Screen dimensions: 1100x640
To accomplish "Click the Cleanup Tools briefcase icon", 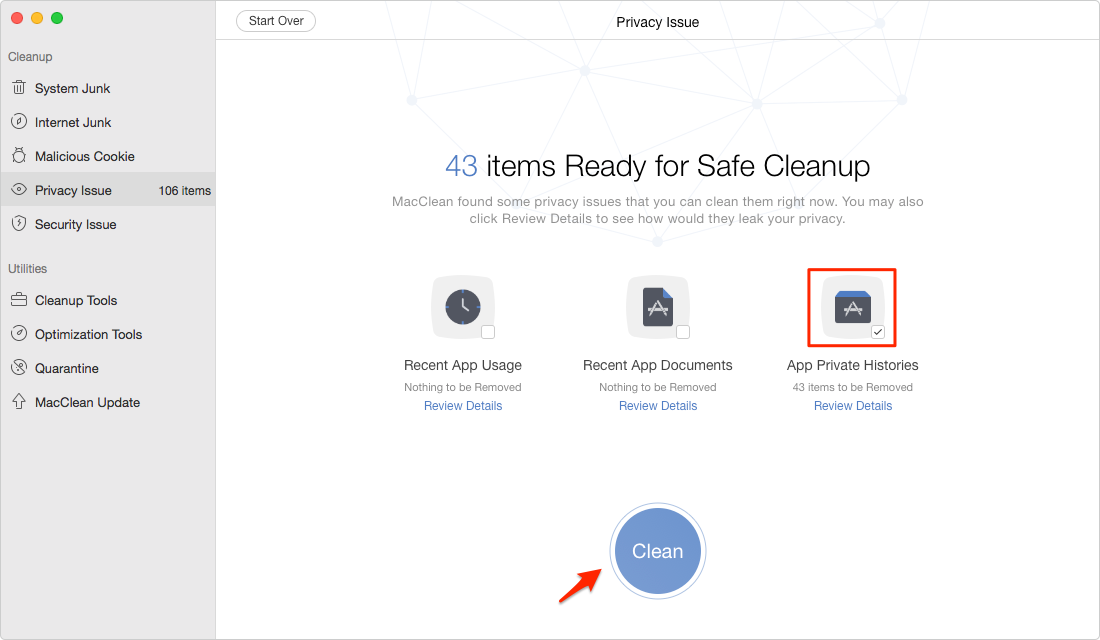I will tap(18, 300).
